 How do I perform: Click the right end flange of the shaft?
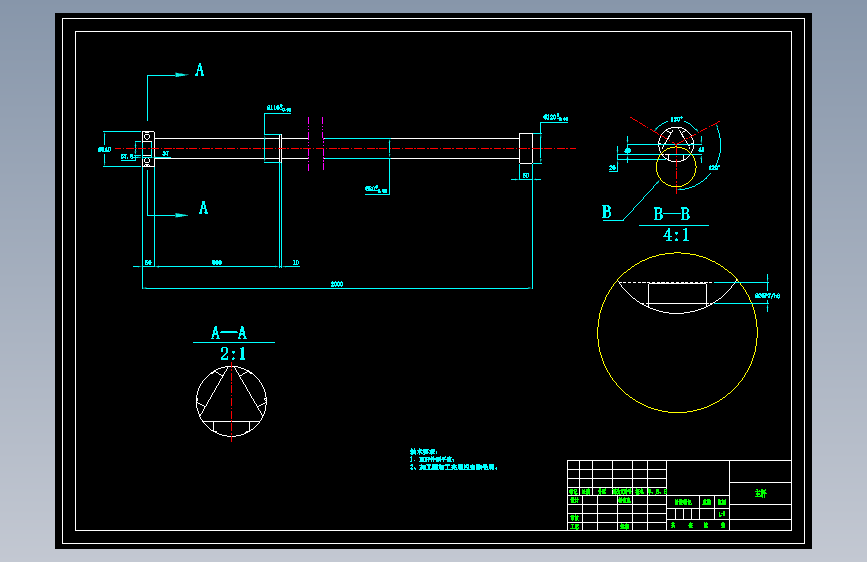coord(526,148)
